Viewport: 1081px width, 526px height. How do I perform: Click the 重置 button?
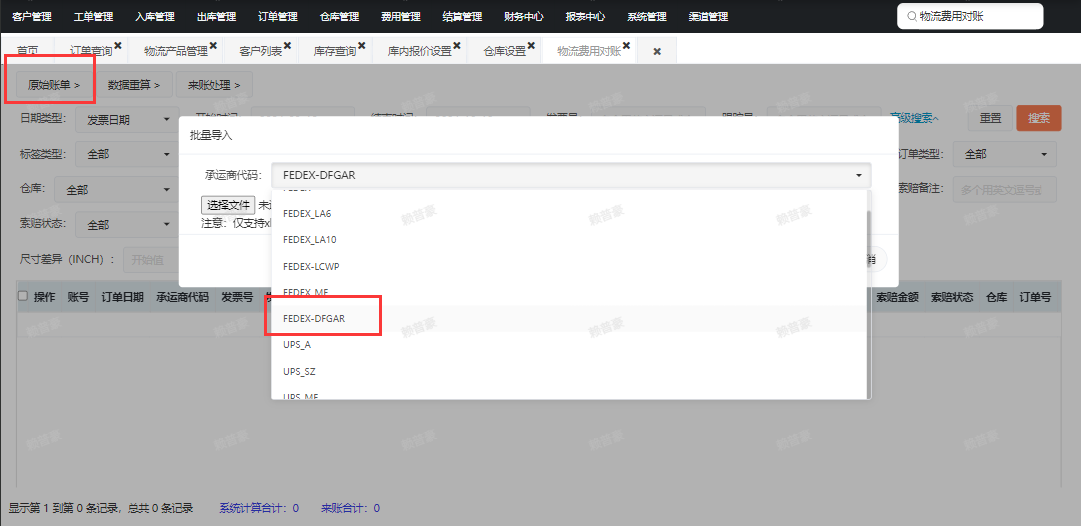pyautogui.click(x=990, y=118)
